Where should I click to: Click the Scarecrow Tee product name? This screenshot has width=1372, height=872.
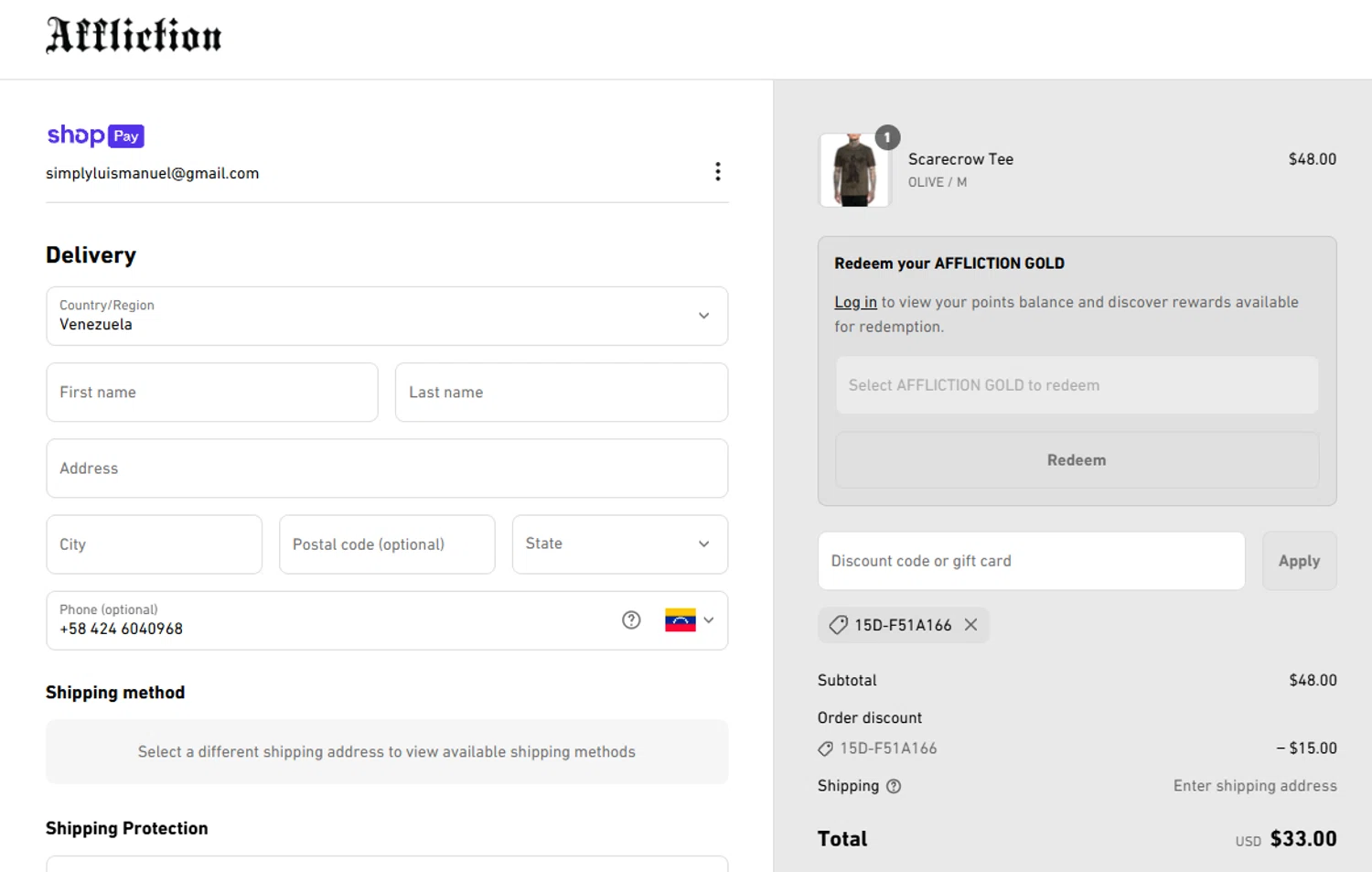tap(960, 159)
